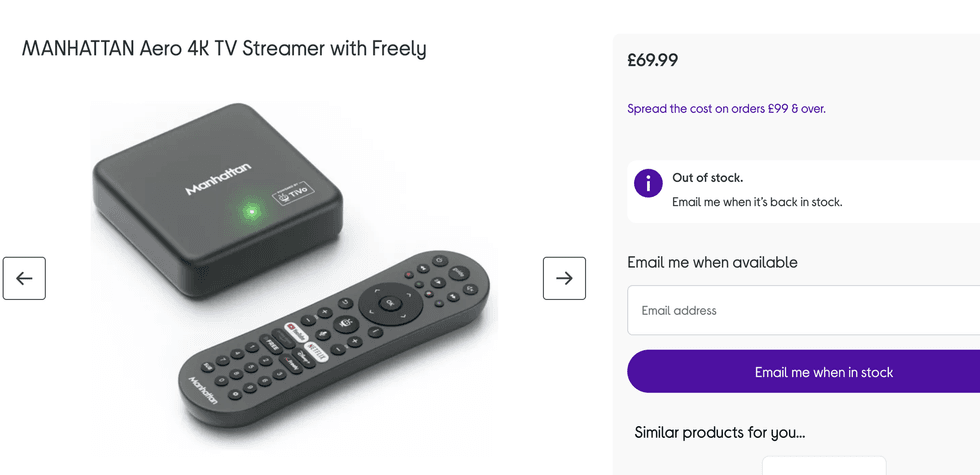Image resolution: width=980 pixels, height=475 pixels.
Task: Click the £69.99 price
Action: pyautogui.click(x=653, y=60)
